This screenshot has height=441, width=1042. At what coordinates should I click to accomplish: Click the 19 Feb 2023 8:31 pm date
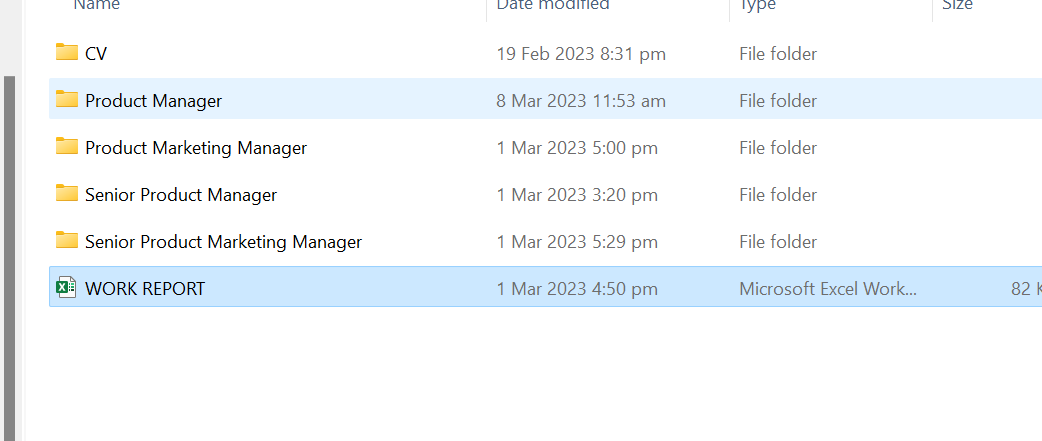coord(581,54)
